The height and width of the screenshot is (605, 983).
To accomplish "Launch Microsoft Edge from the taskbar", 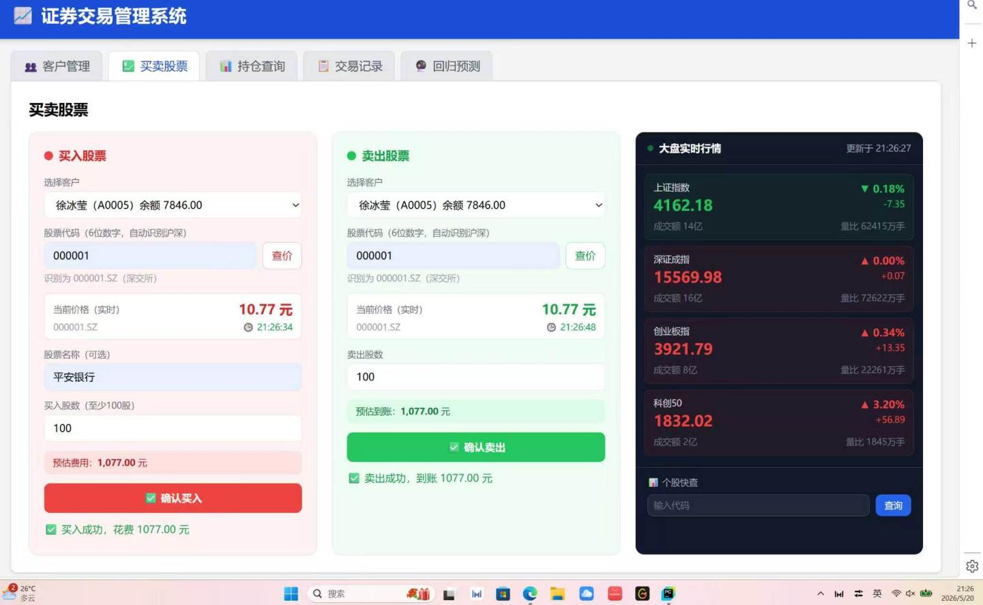I will [x=530, y=593].
